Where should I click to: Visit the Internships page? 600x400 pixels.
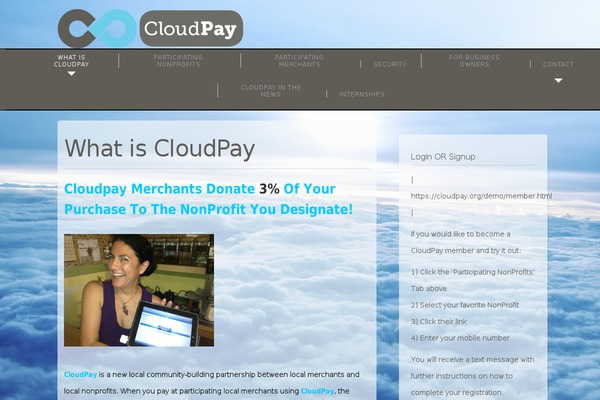(x=362, y=94)
